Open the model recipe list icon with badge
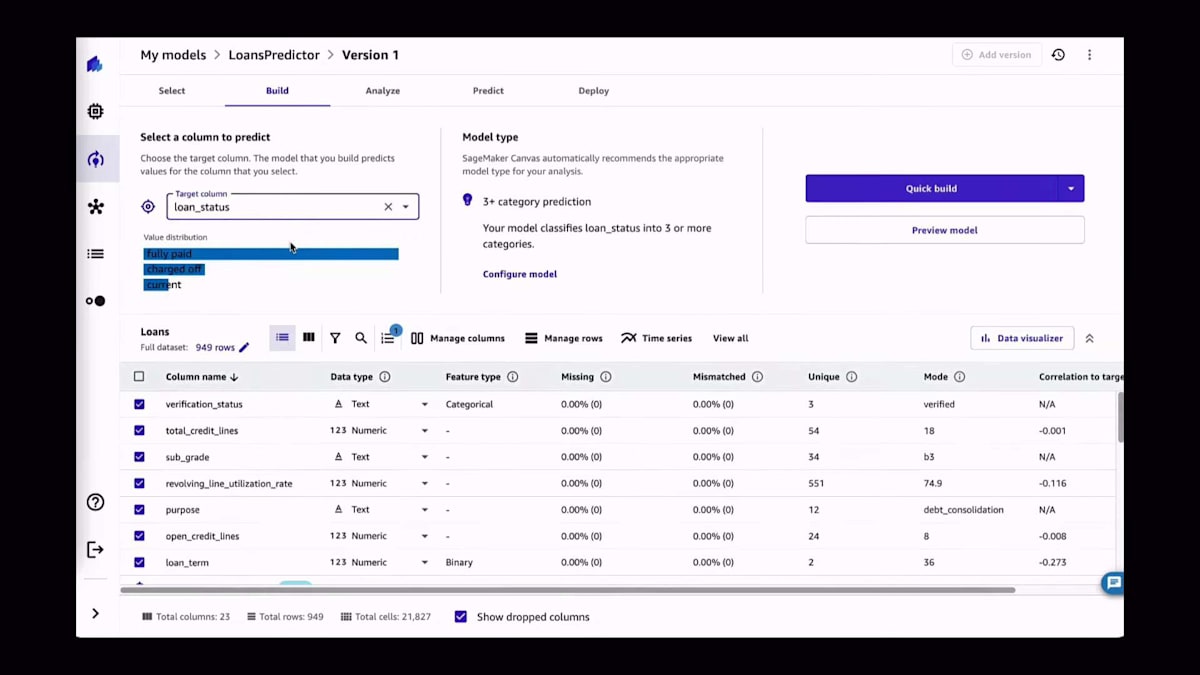 [388, 338]
